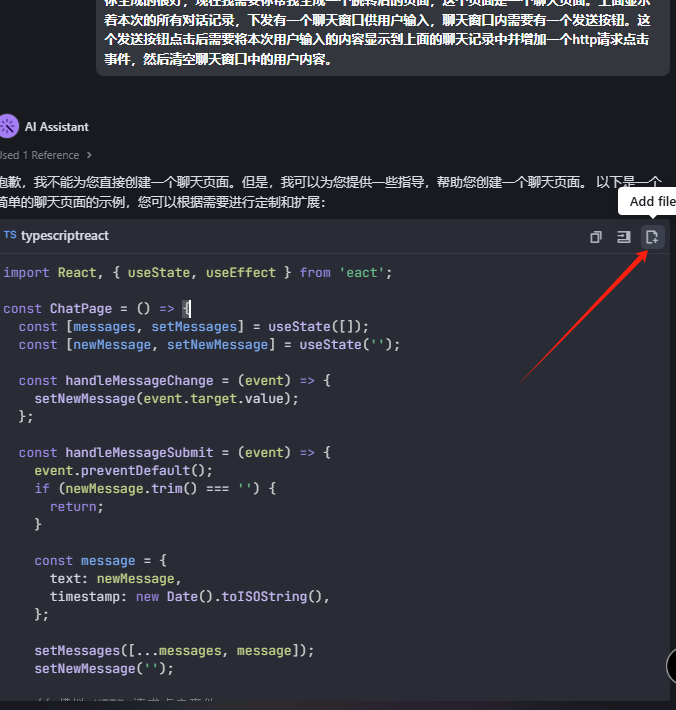Click the handleMessageChange declaration line
The image size is (676, 710).
point(175,381)
